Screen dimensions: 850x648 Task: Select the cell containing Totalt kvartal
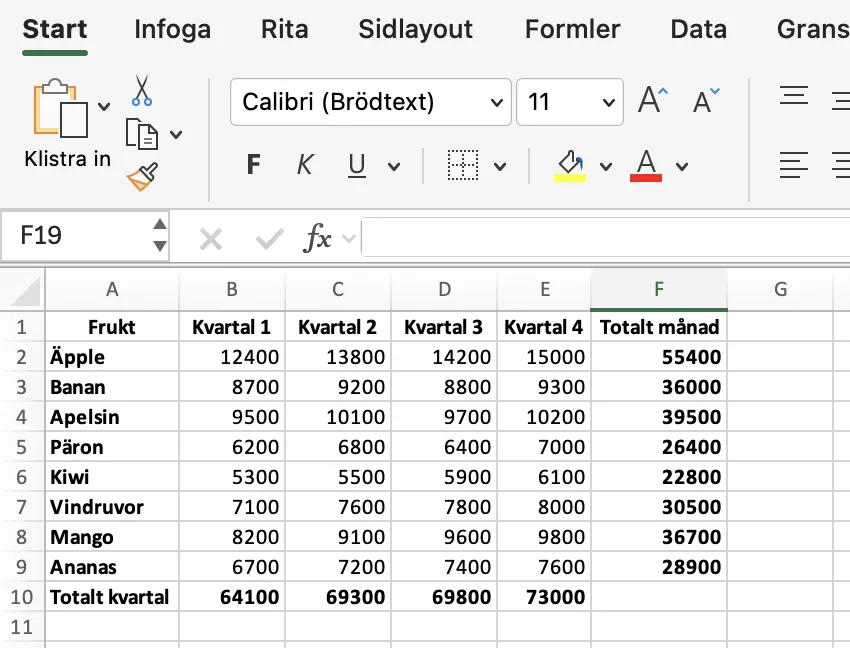click(110, 597)
